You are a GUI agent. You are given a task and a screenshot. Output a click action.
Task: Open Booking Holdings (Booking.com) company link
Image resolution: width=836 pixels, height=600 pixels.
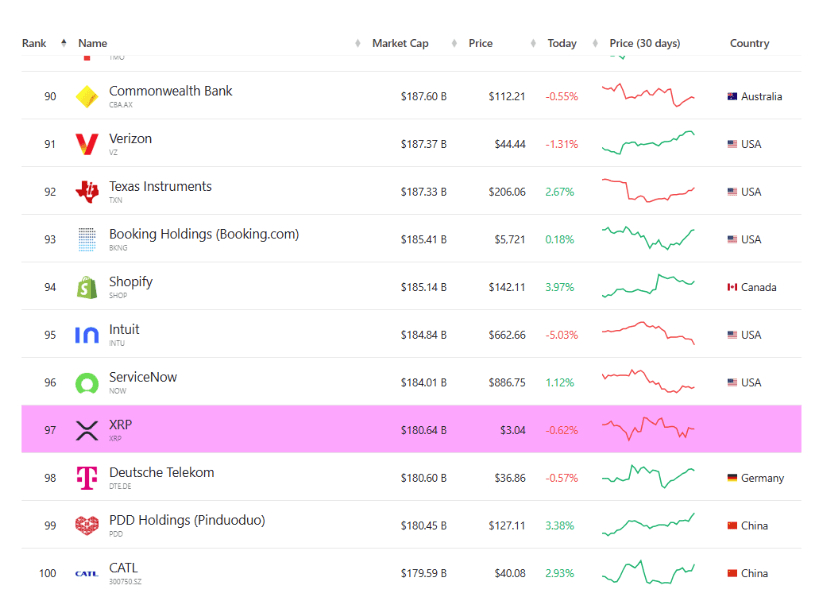point(204,235)
